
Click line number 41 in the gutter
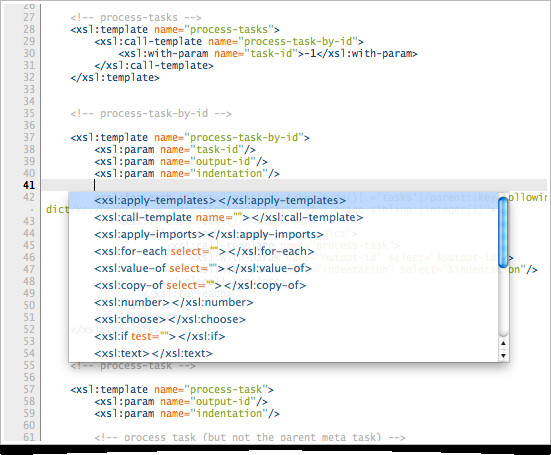pos(29,185)
